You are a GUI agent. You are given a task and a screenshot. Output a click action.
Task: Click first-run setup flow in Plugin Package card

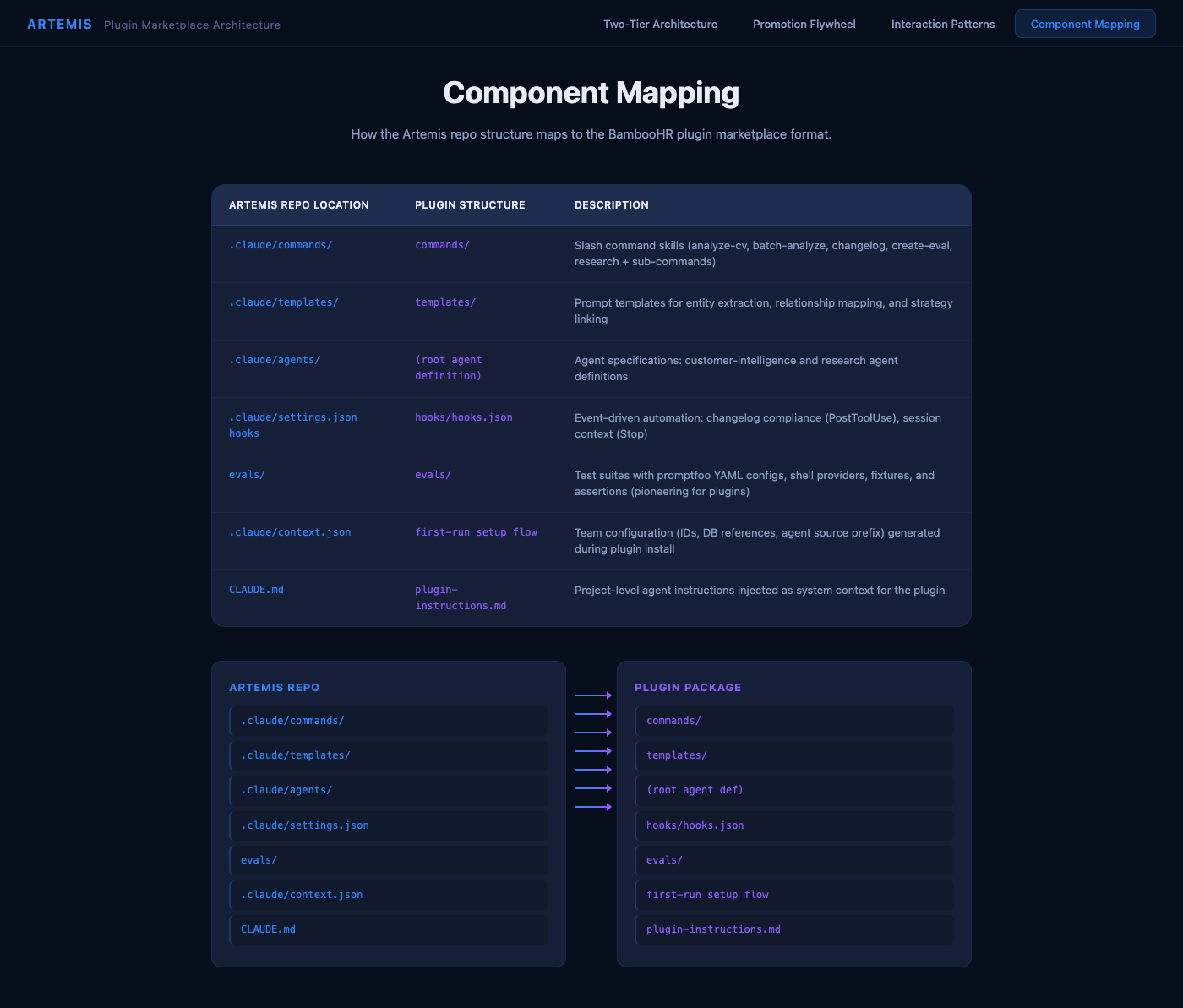click(794, 895)
